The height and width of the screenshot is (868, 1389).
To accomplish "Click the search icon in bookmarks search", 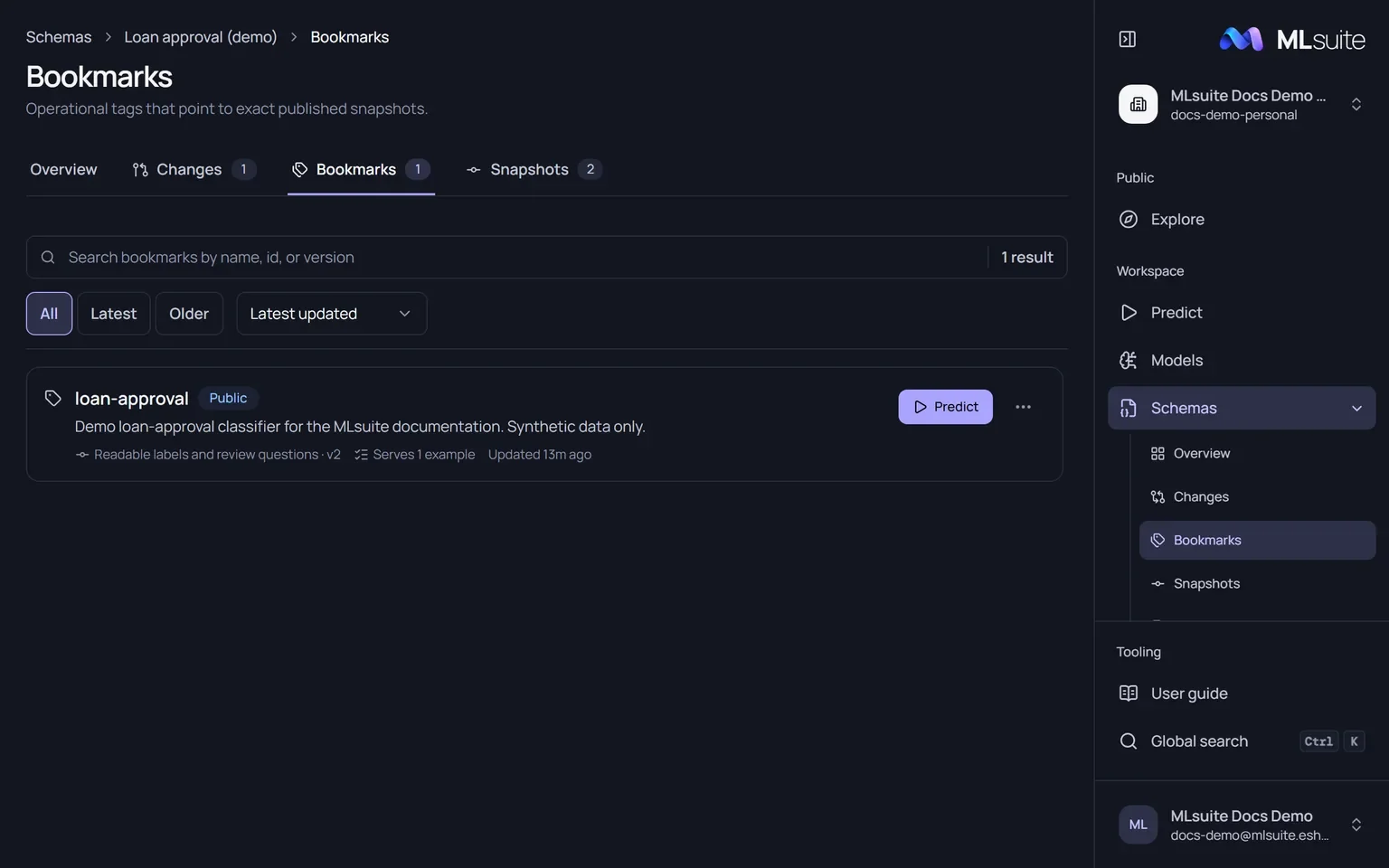I will 48,258.
